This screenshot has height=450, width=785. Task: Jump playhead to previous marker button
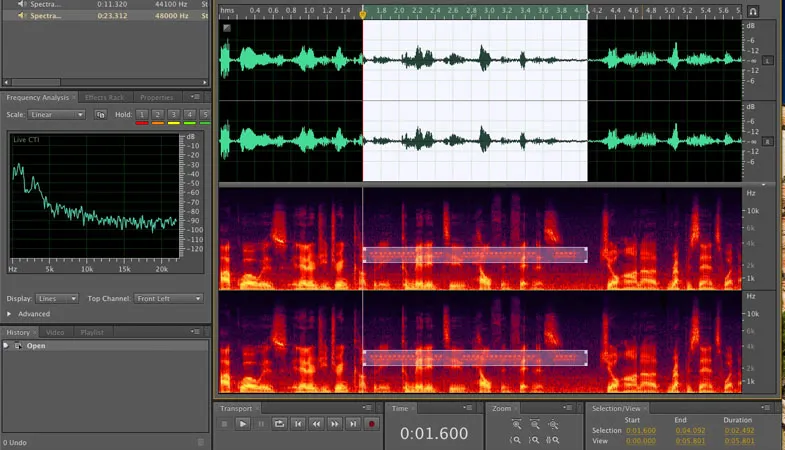[298, 424]
